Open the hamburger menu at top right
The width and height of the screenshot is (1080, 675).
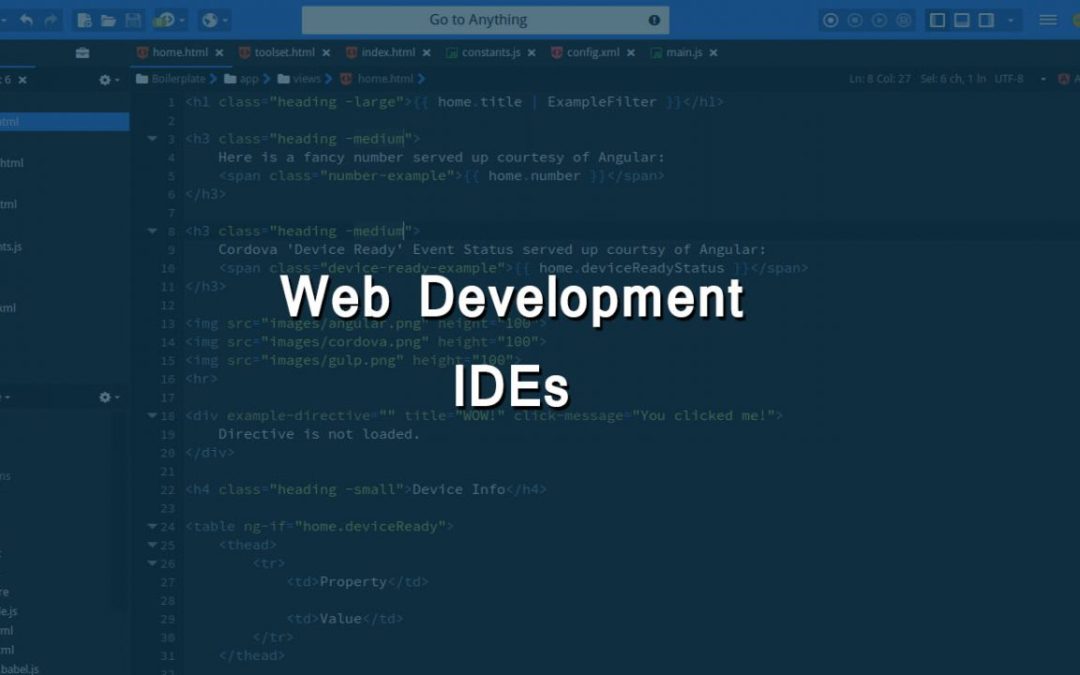click(1047, 19)
